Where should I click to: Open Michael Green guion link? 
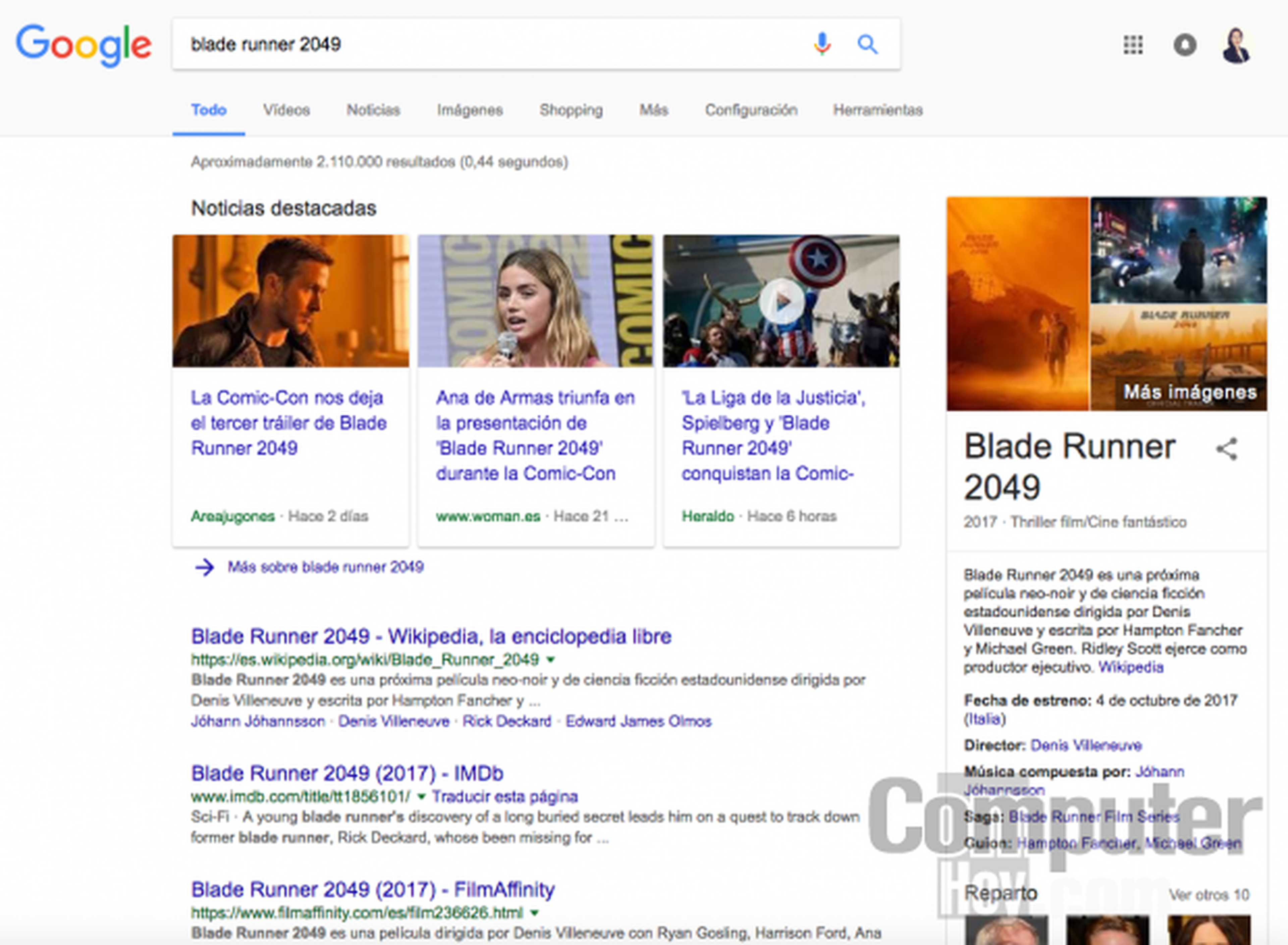[1194, 843]
